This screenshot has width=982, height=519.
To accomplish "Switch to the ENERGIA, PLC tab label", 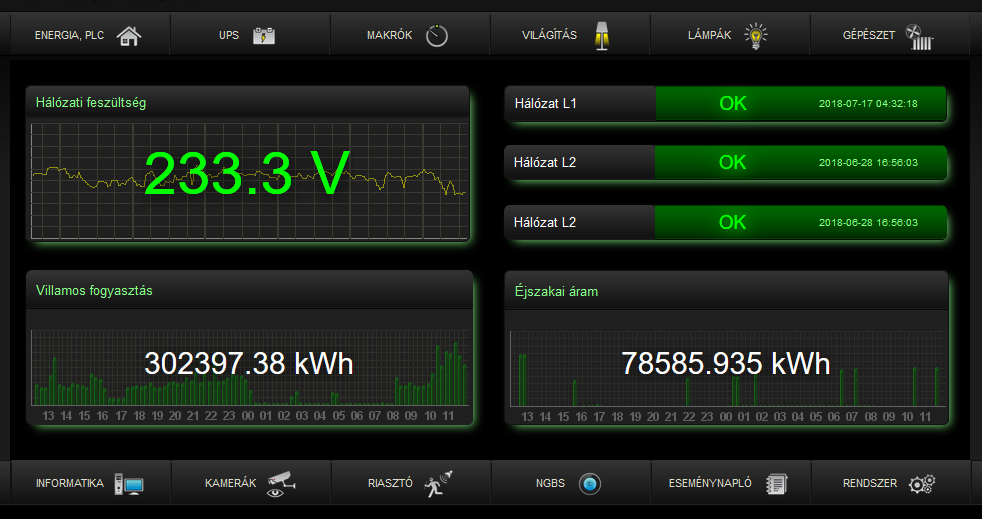I will (x=69, y=37).
